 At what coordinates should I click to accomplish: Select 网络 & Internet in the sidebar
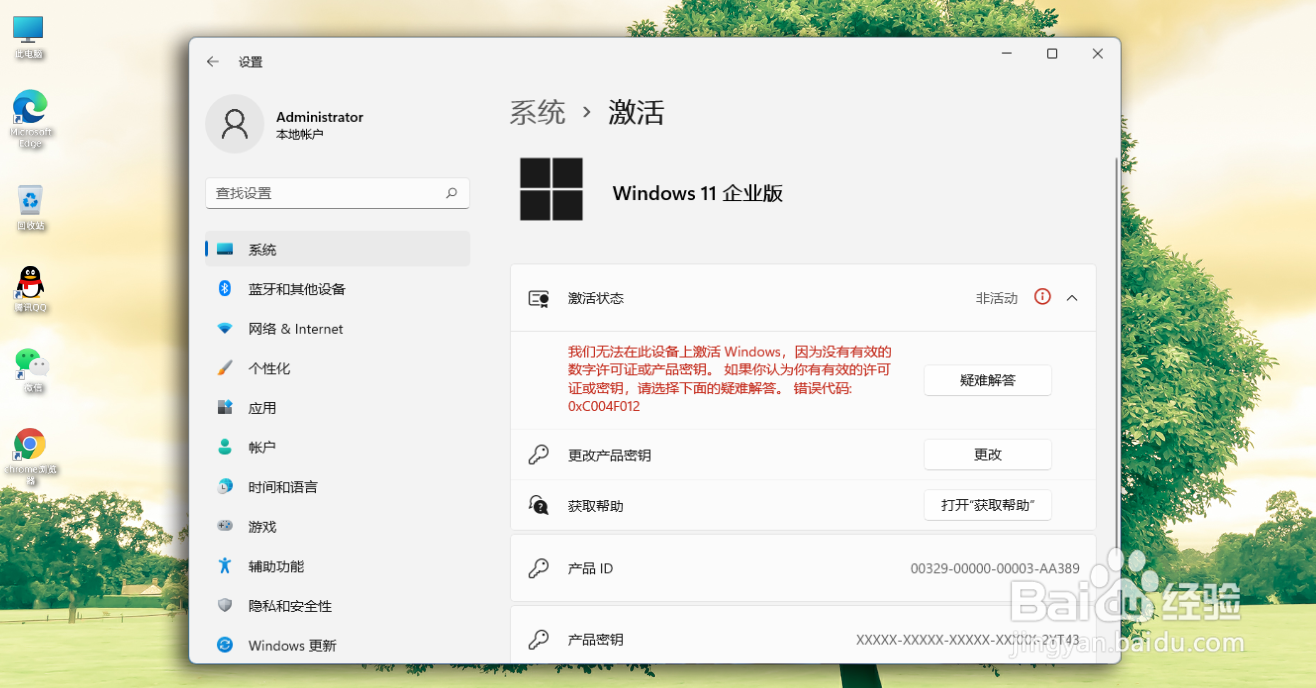[296, 329]
